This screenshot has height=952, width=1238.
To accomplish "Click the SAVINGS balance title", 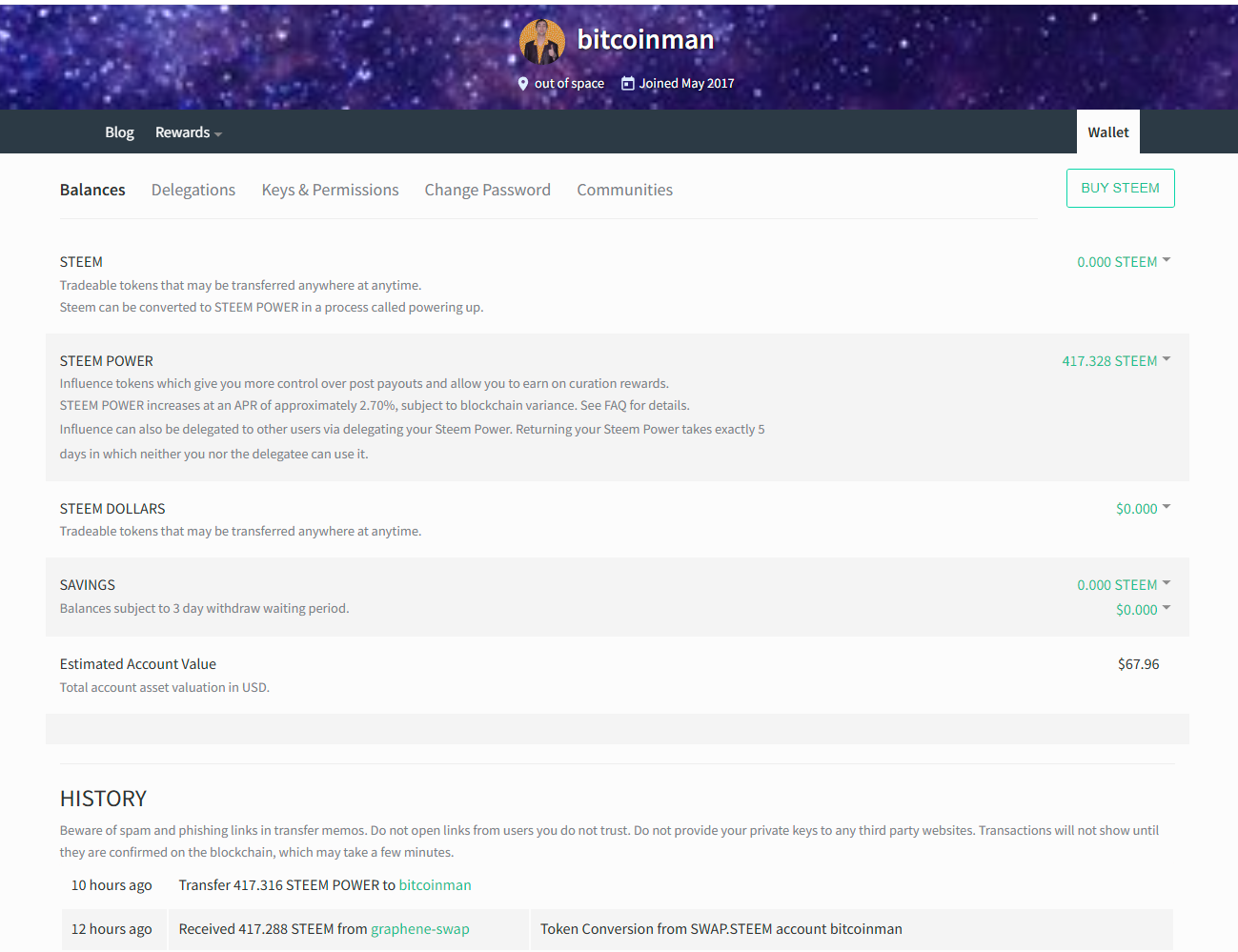I will (88, 585).
